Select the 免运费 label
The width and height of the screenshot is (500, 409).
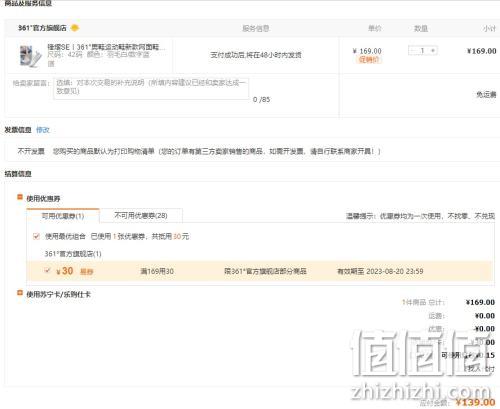[x=486, y=95]
